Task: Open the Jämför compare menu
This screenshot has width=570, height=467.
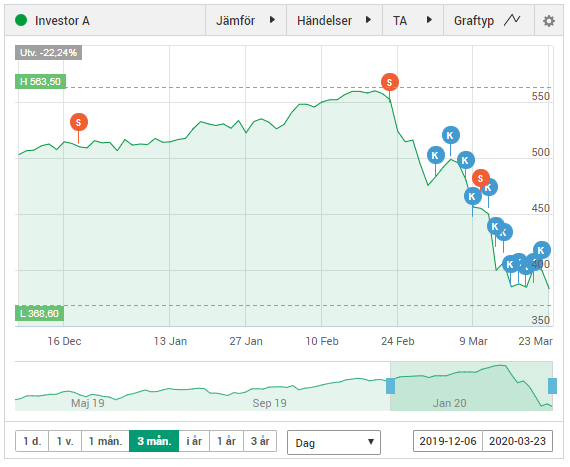Action: pyautogui.click(x=246, y=20)
